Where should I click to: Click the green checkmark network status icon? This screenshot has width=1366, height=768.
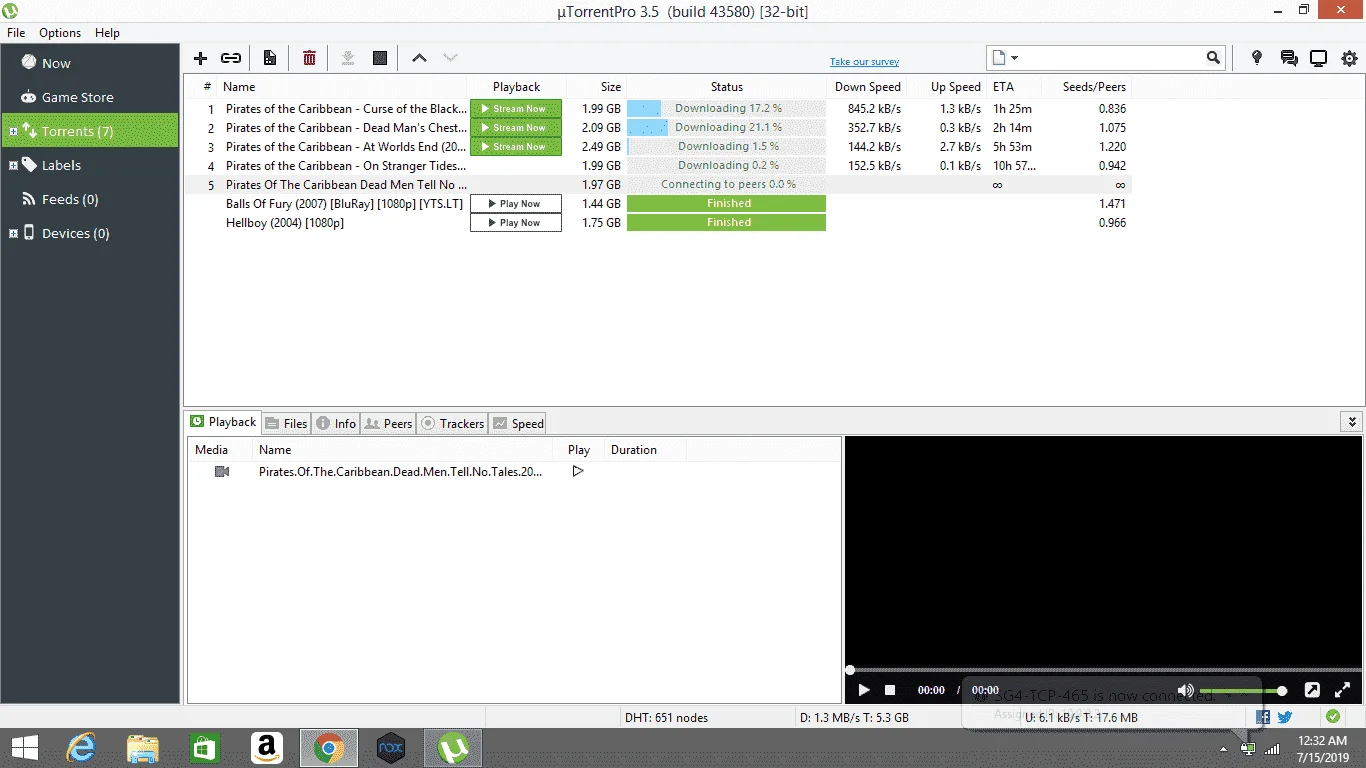[x=1332, y=716]
